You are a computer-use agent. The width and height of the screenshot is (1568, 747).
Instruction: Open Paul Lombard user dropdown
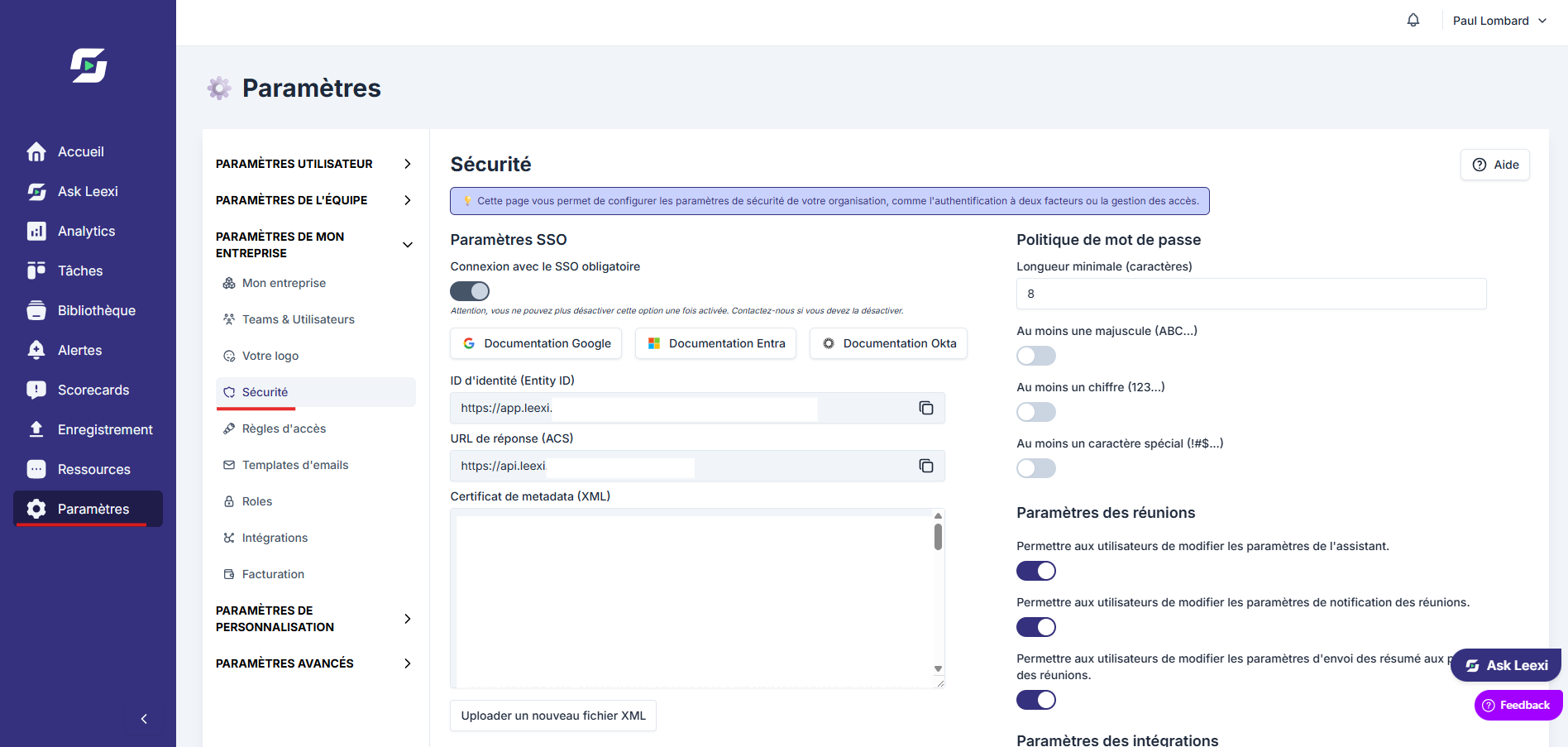[1499, 21]
